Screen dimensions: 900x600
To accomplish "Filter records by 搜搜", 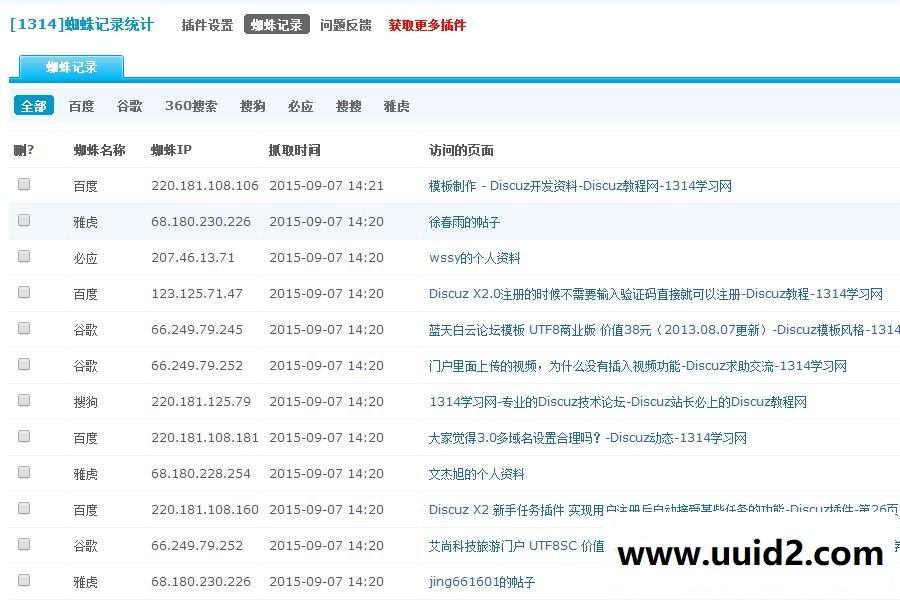I will point(348,105).
